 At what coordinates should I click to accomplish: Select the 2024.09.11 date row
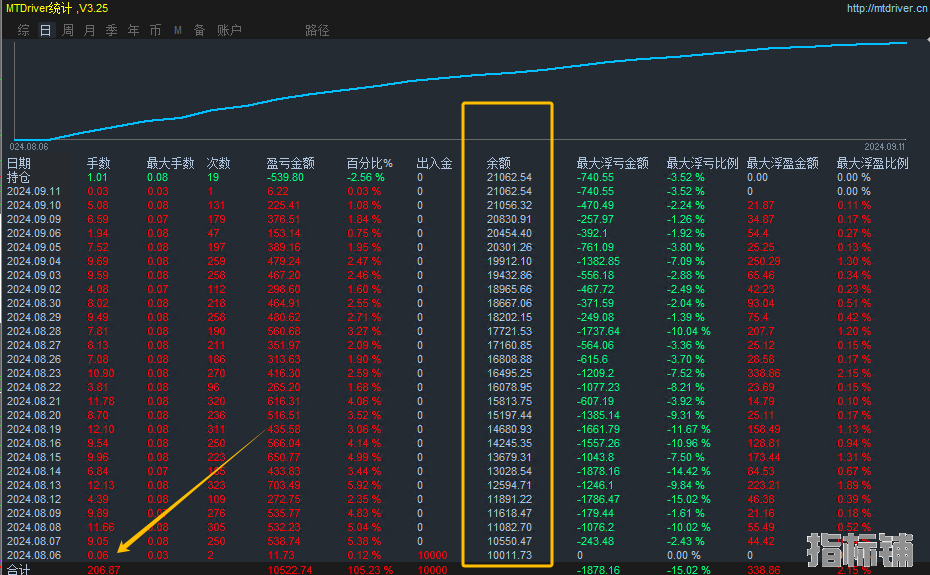(x=33, y=191)
